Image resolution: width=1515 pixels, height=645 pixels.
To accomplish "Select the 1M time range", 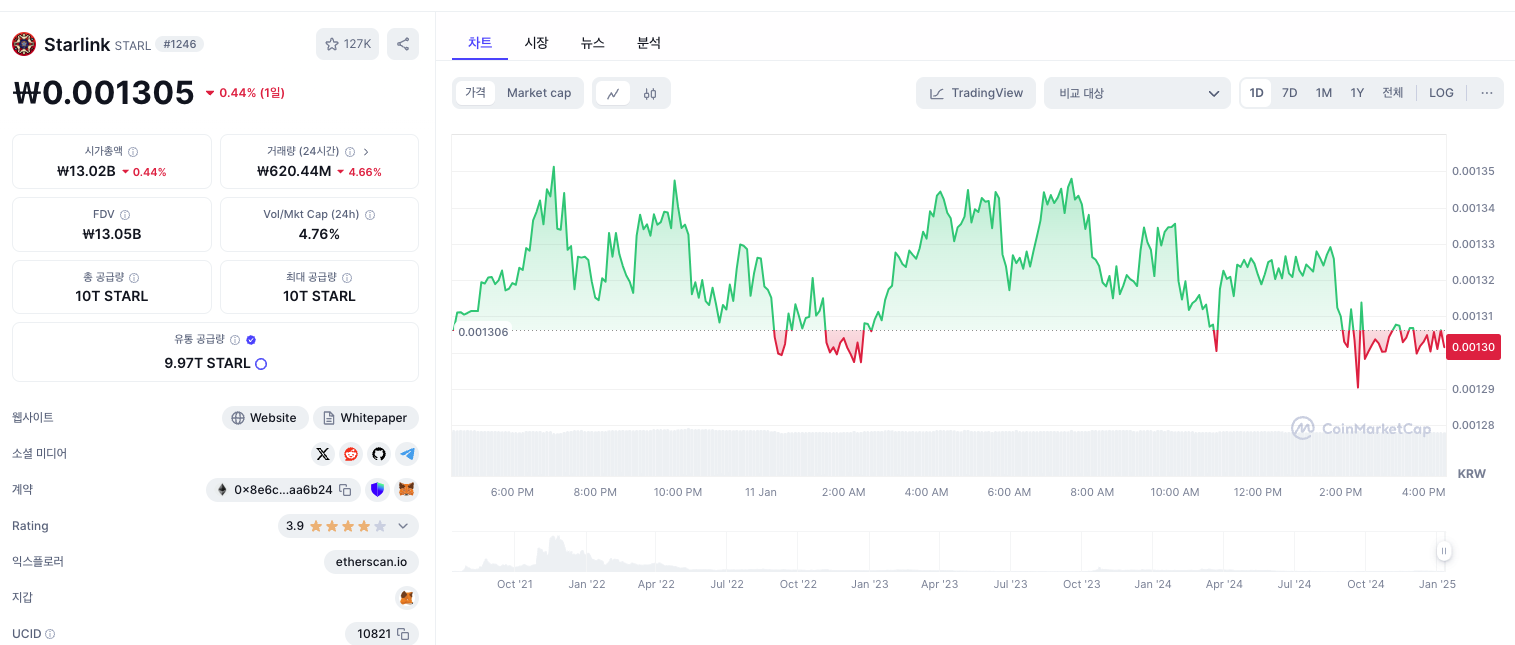I will (x=1324, y=93).
